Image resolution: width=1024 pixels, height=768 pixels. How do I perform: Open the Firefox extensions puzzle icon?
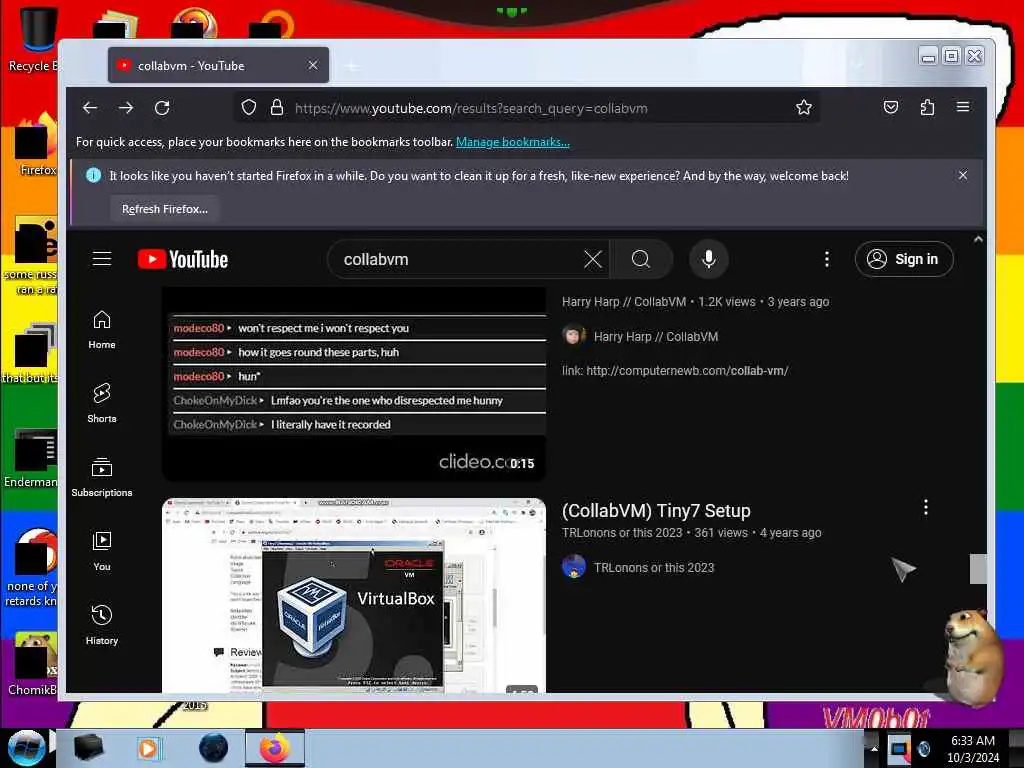[x=927, y=107]
